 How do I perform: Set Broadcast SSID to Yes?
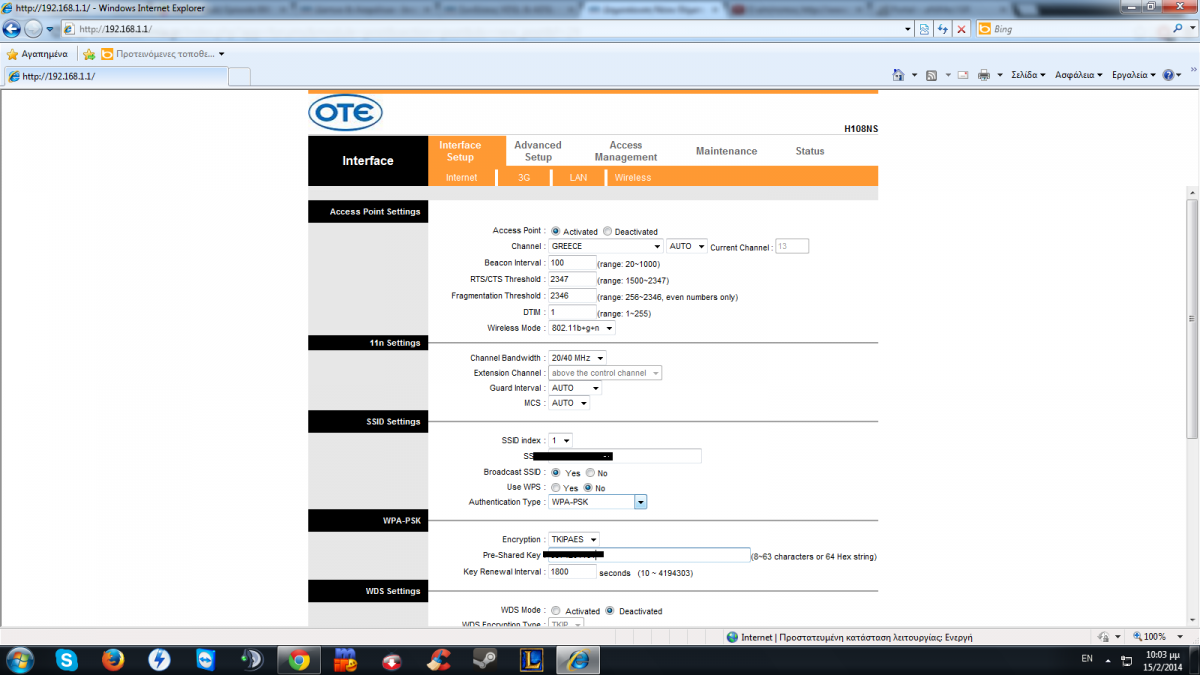(556, 473)
